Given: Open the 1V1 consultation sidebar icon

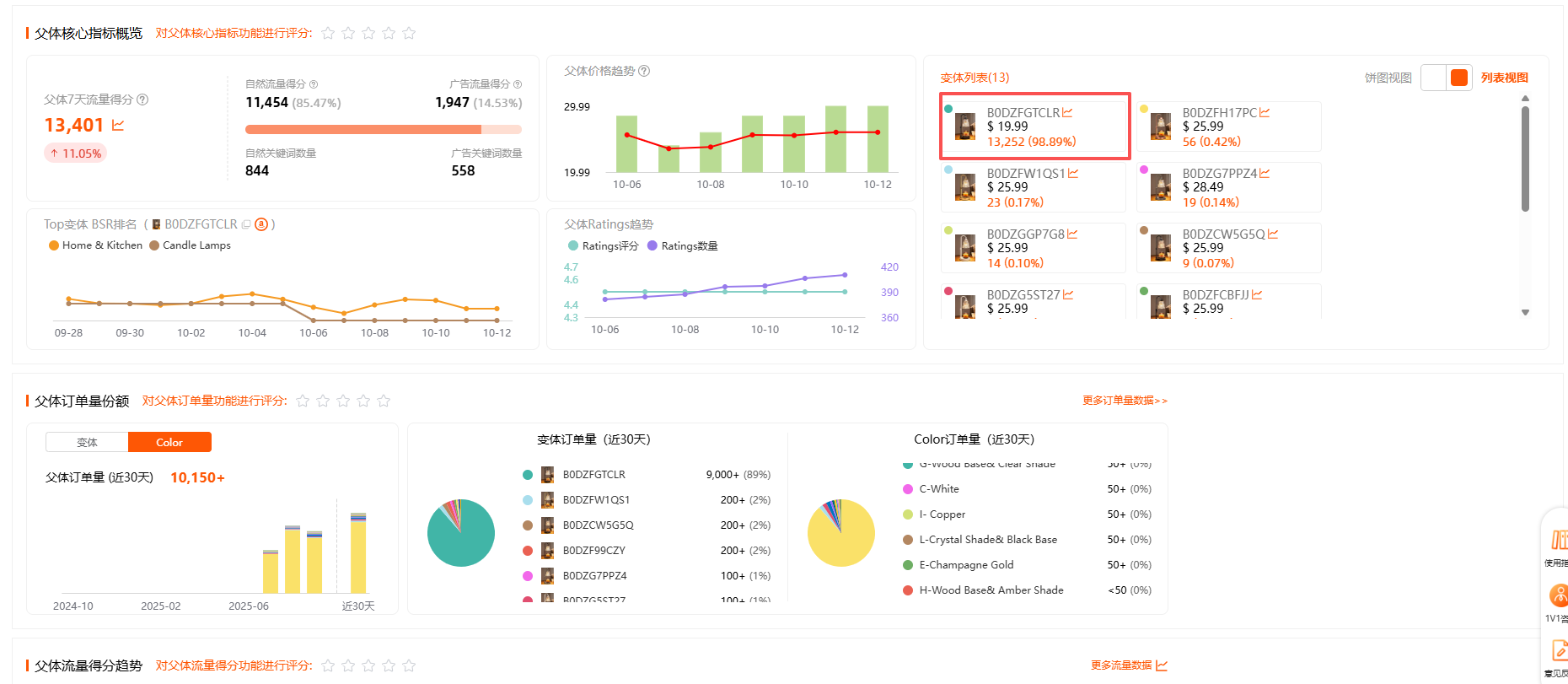Looking at the screenshot, I should [x=1558, y=596].
